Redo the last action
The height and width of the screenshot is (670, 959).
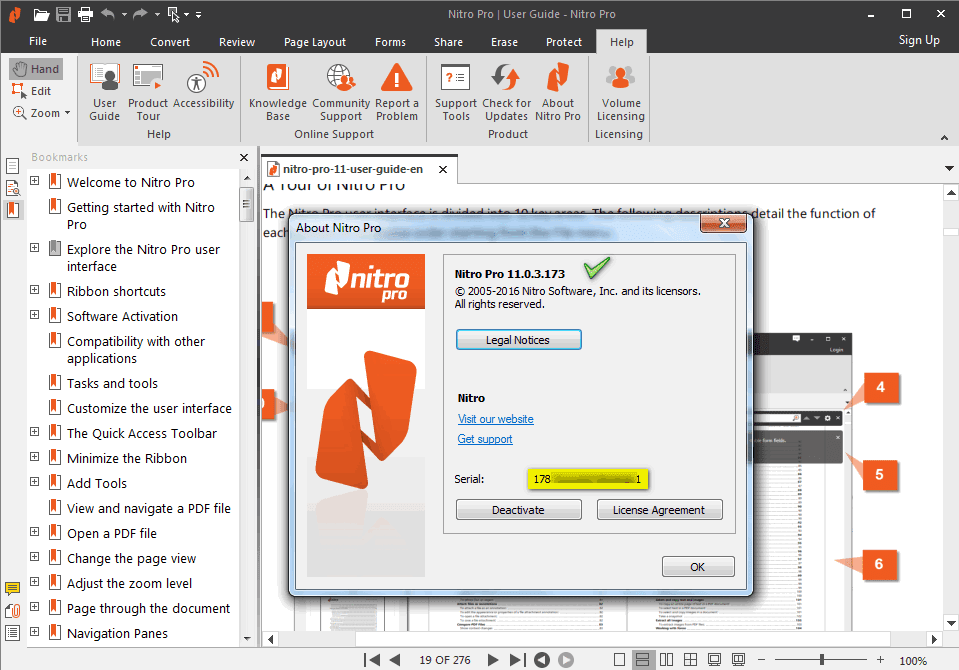141,13
